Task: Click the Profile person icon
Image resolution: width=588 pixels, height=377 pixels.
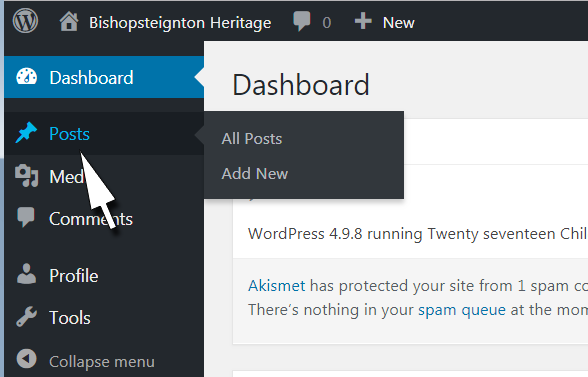Action: (x=27, y=273)
